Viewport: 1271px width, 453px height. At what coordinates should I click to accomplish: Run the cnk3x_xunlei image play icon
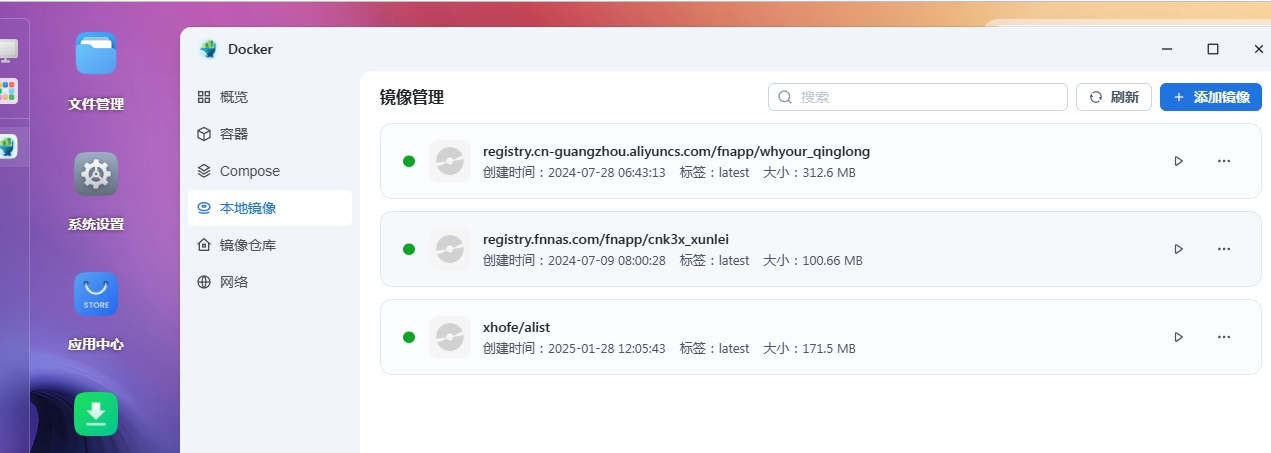pos(1179,249)
